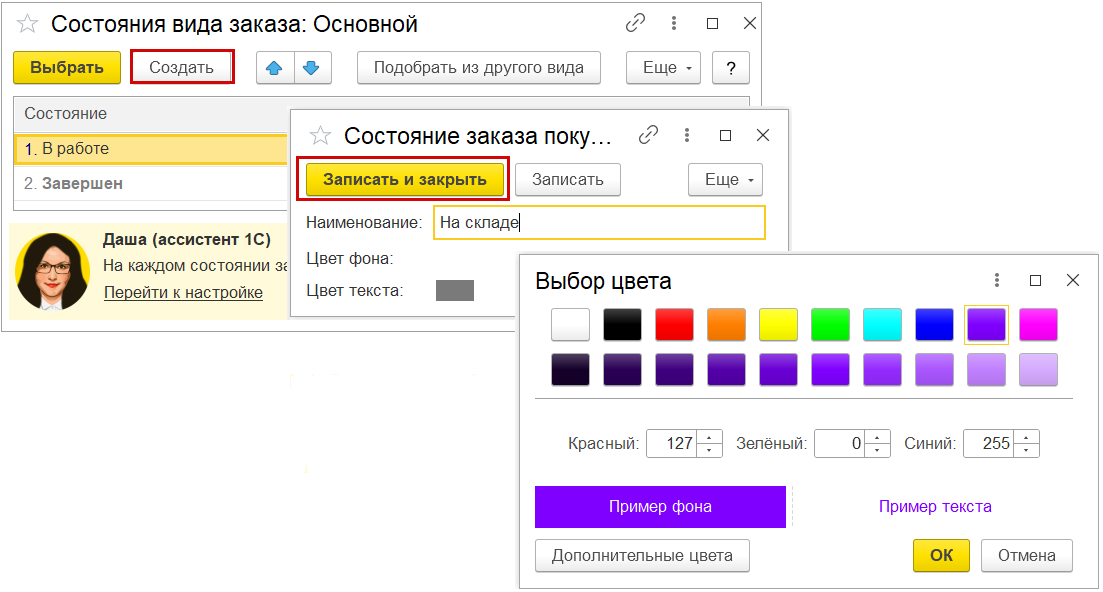1103x592 pixels.
Task: Open the Еще dropdown in the state editing window
Action: [x=724, y=180]
